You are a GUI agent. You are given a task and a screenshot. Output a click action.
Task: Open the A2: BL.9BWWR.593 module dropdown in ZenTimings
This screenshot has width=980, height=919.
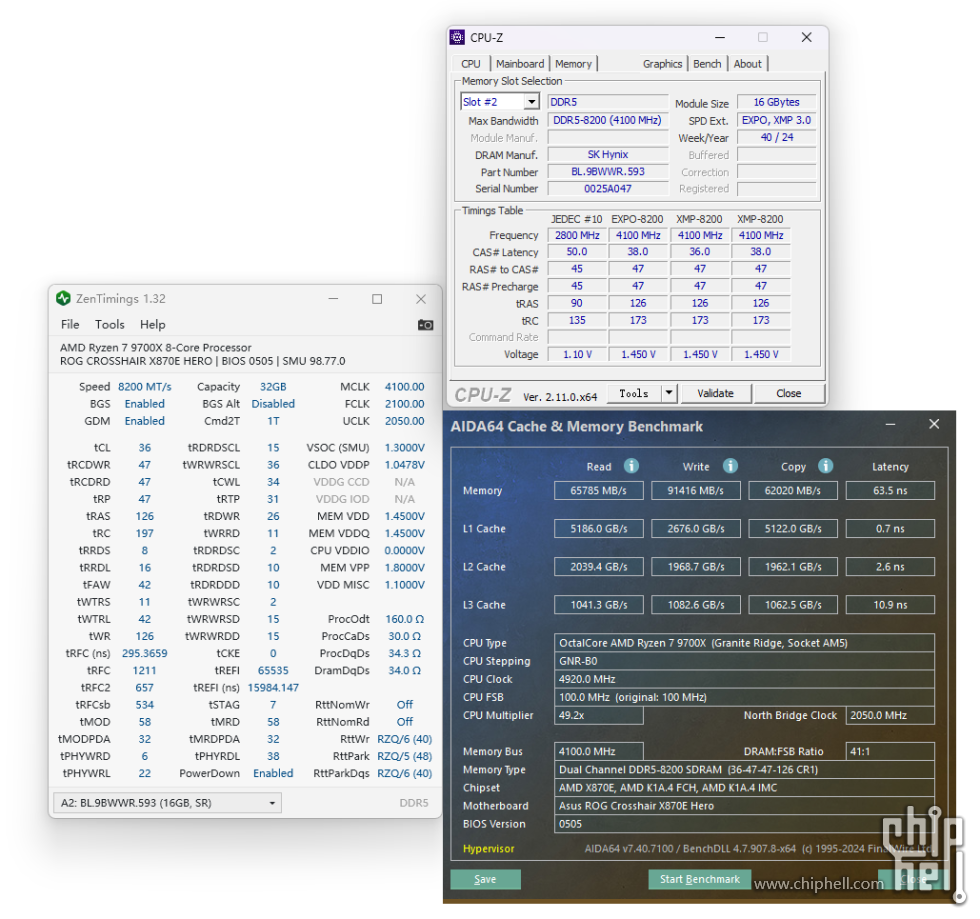pyautogui.click(x=168, y=803)
